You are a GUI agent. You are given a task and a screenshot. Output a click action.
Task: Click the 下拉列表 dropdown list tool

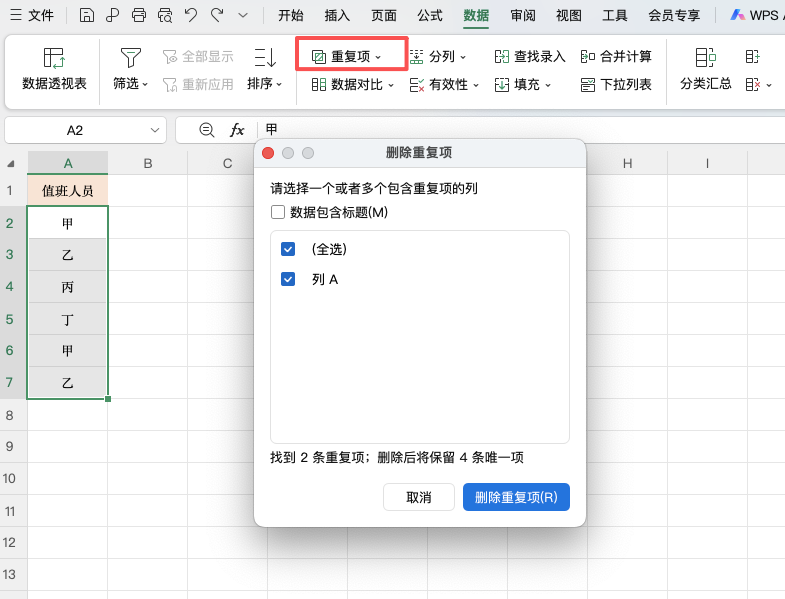(x=616, y=84)
